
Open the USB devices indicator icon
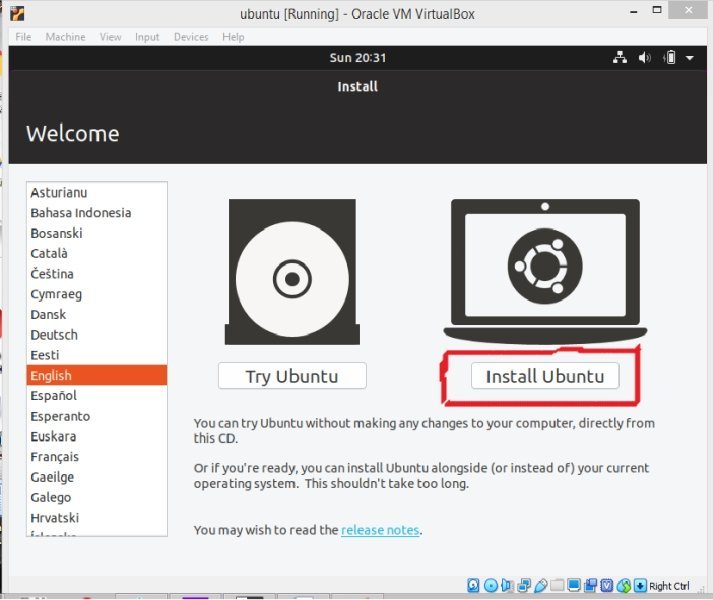click(541, 585)
